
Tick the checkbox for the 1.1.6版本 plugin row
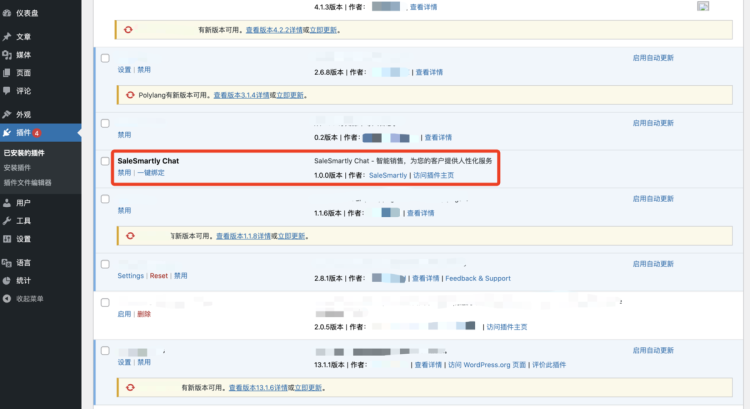[105, 199]
